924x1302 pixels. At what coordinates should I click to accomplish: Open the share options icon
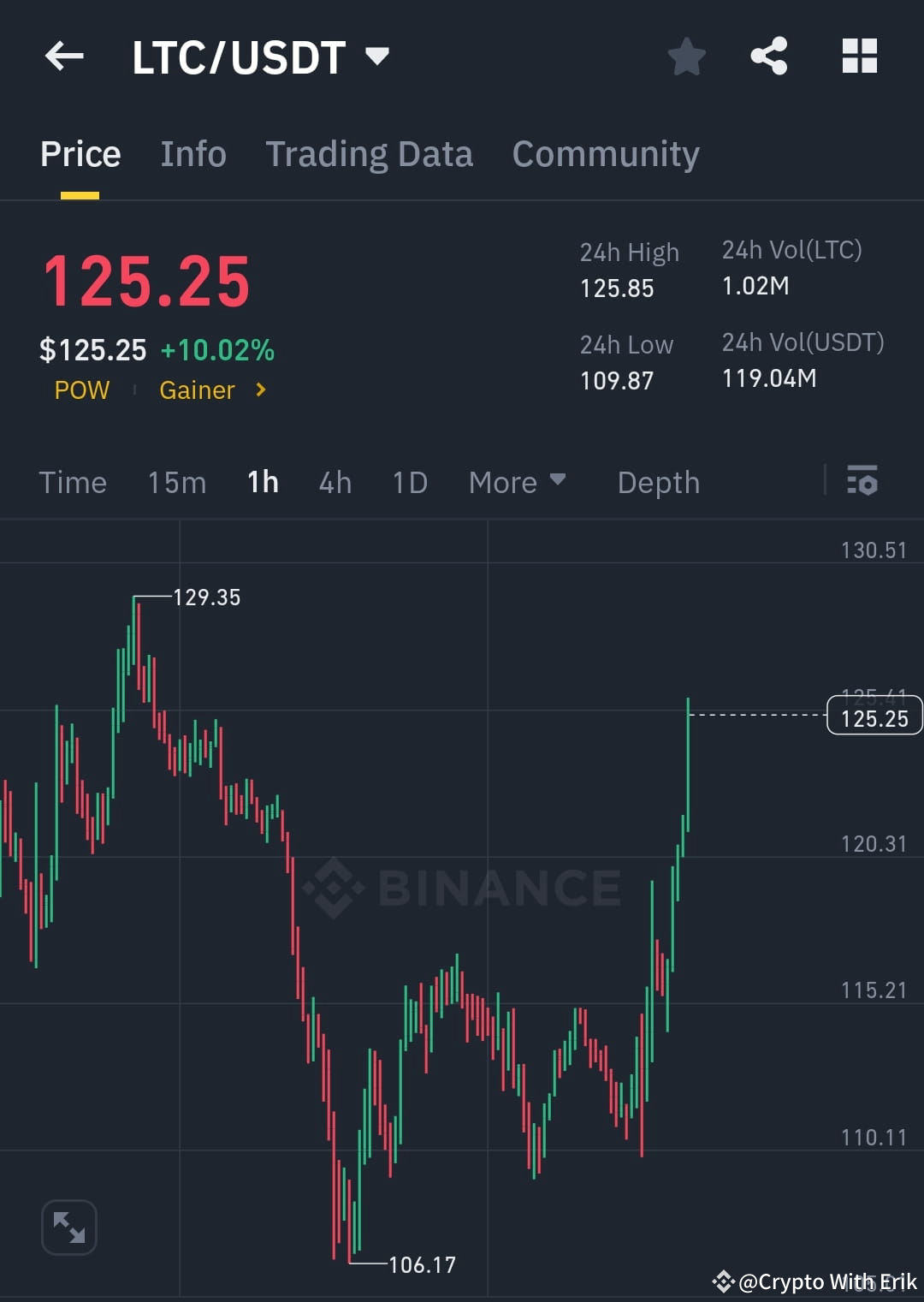pyautogui.click(x=768, y=56)
